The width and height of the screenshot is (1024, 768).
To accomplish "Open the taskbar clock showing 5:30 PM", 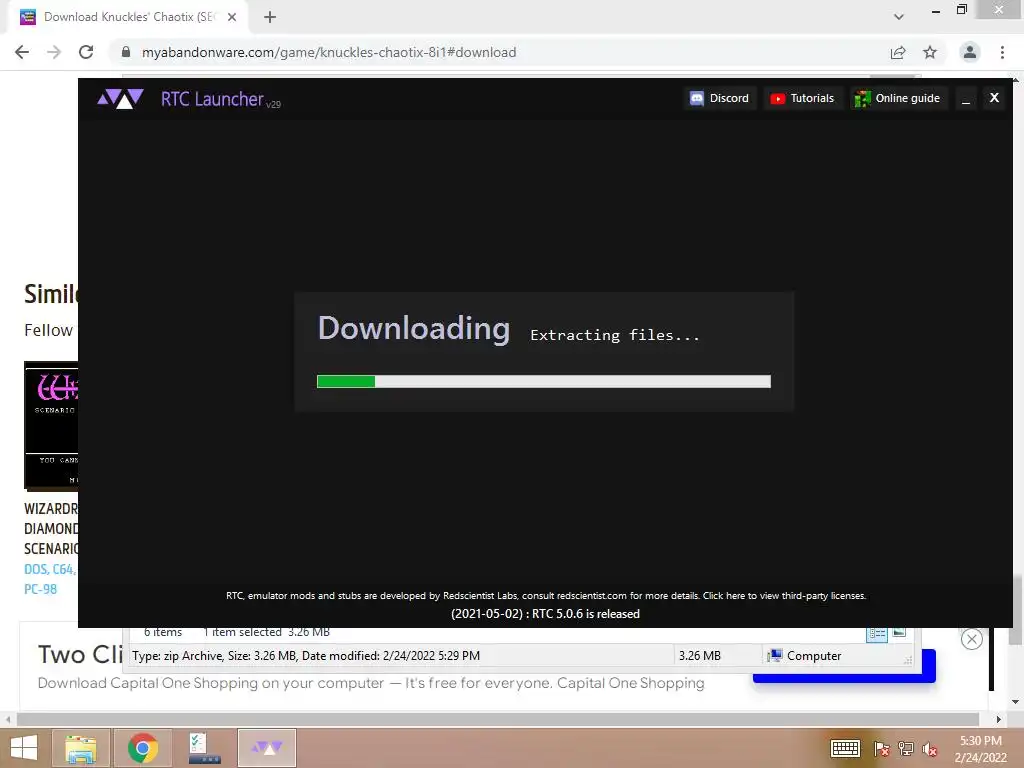I will [x=980, y=749].
